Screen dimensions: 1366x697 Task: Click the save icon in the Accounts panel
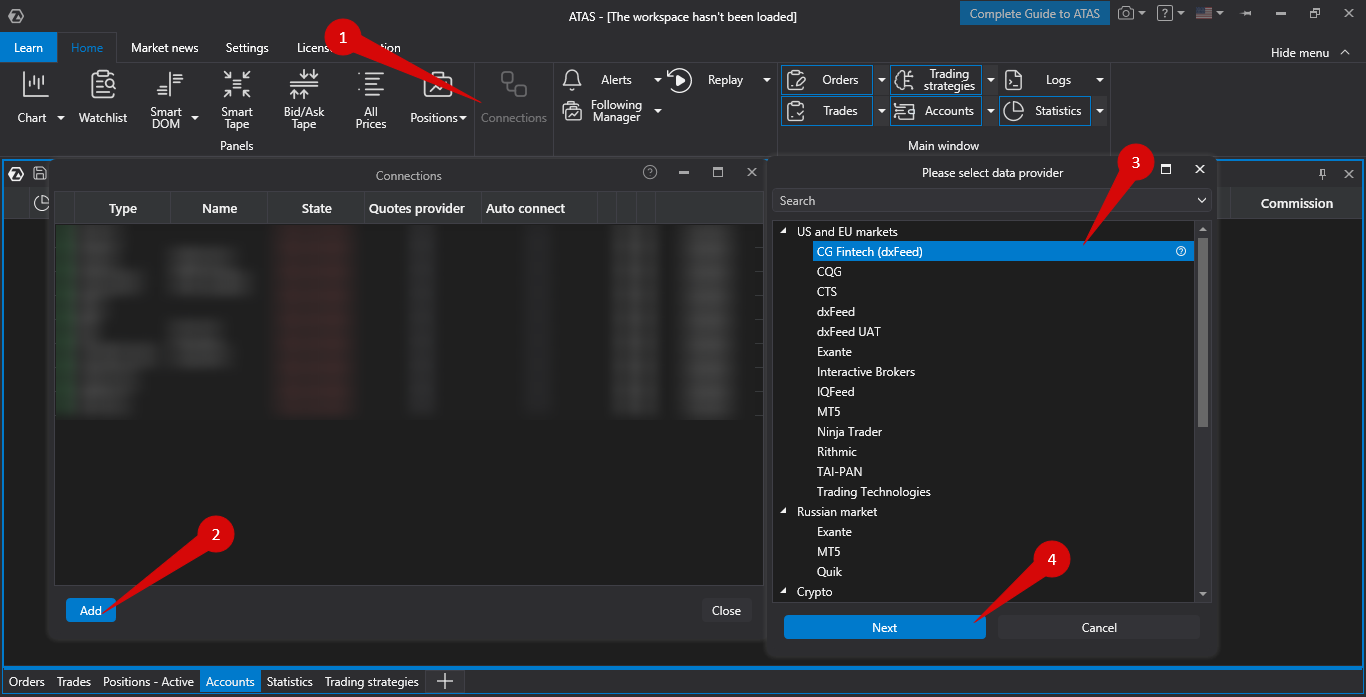[40, 173]
